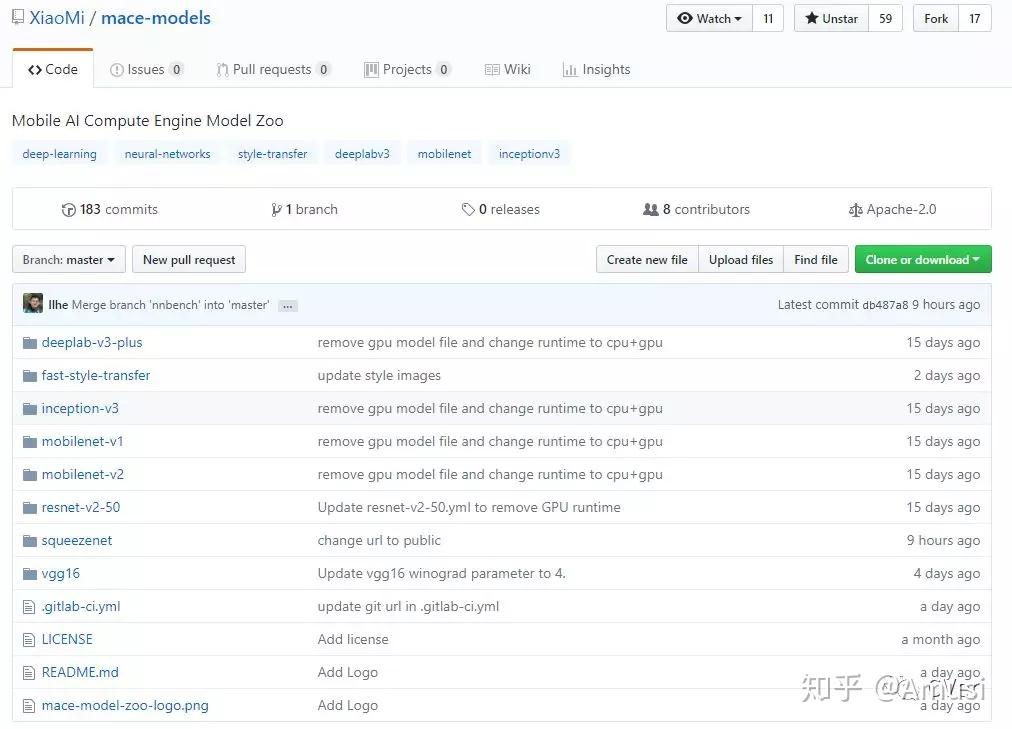Viewport: 1012px width, 729px height.
Task: Open the README.md file icon
Action: tap(29, 672)
